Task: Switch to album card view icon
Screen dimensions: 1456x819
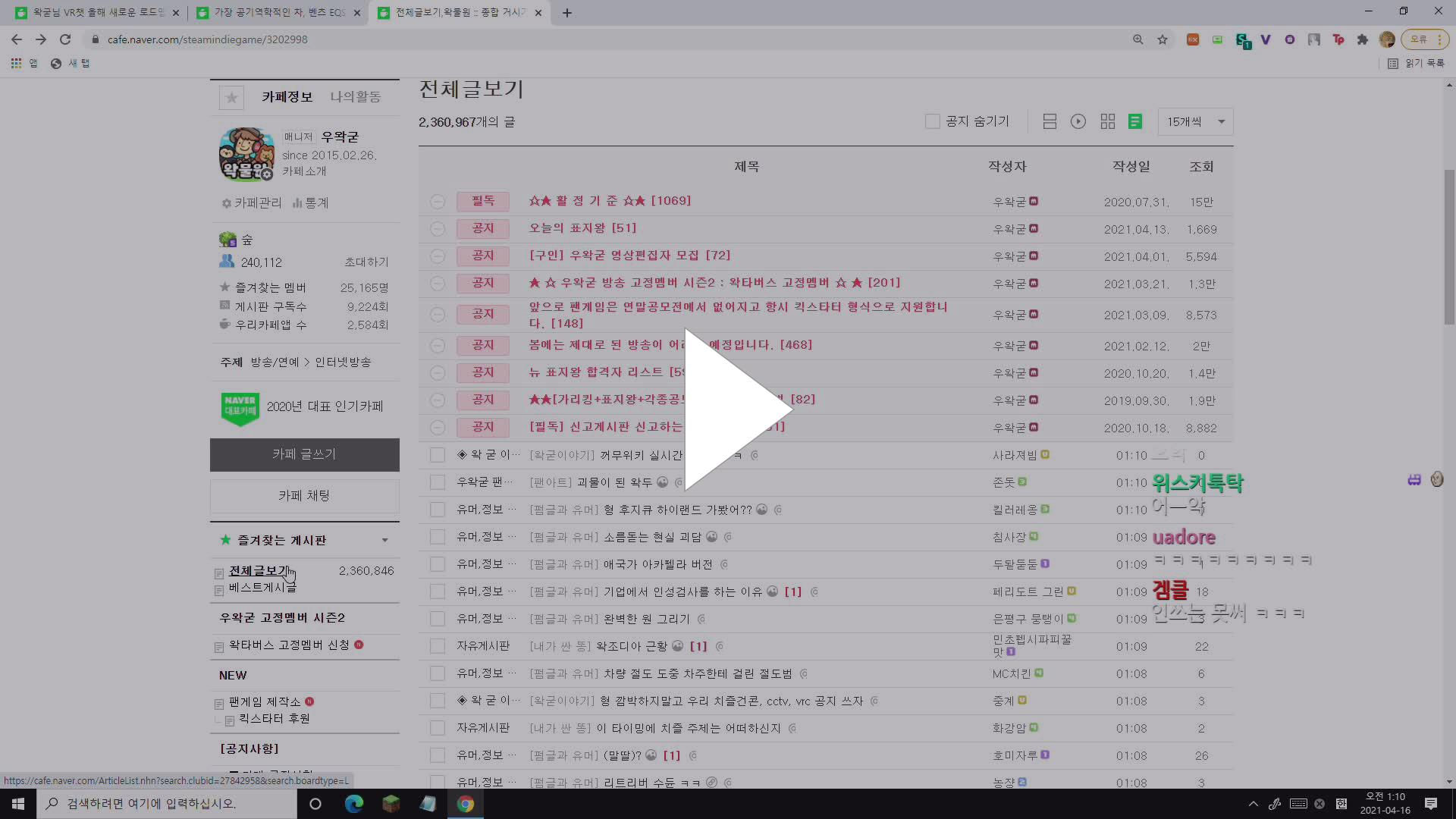Action: pos(1050,121)
